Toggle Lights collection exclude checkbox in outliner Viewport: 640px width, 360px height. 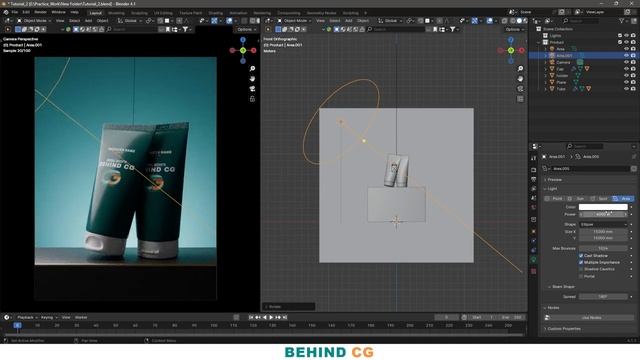[620, 36]
